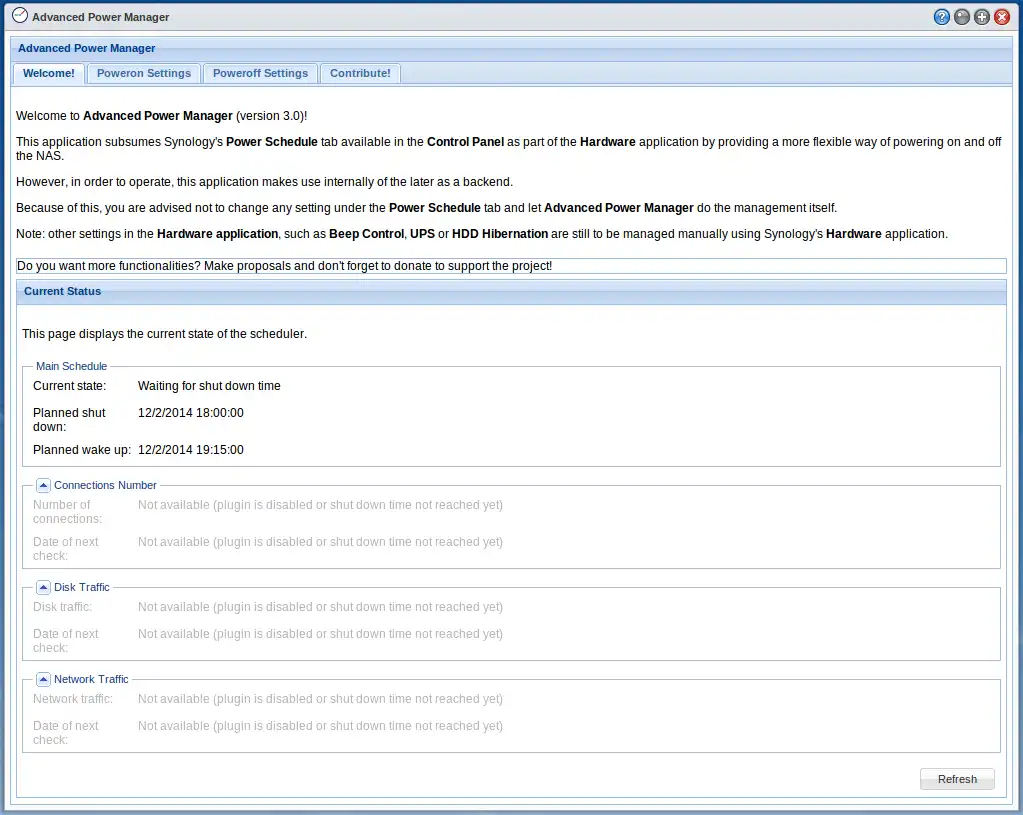Collapse the Network Traffic section

(43, 679)
